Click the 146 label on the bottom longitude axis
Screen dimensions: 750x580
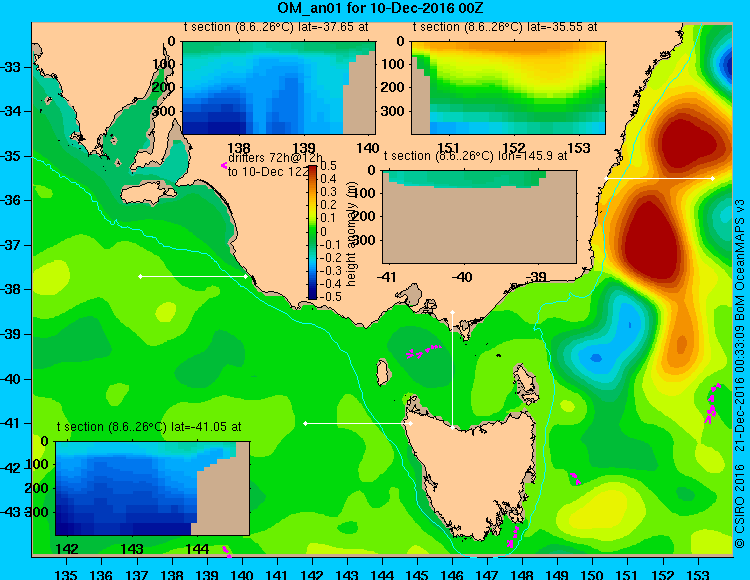point(452,574)
